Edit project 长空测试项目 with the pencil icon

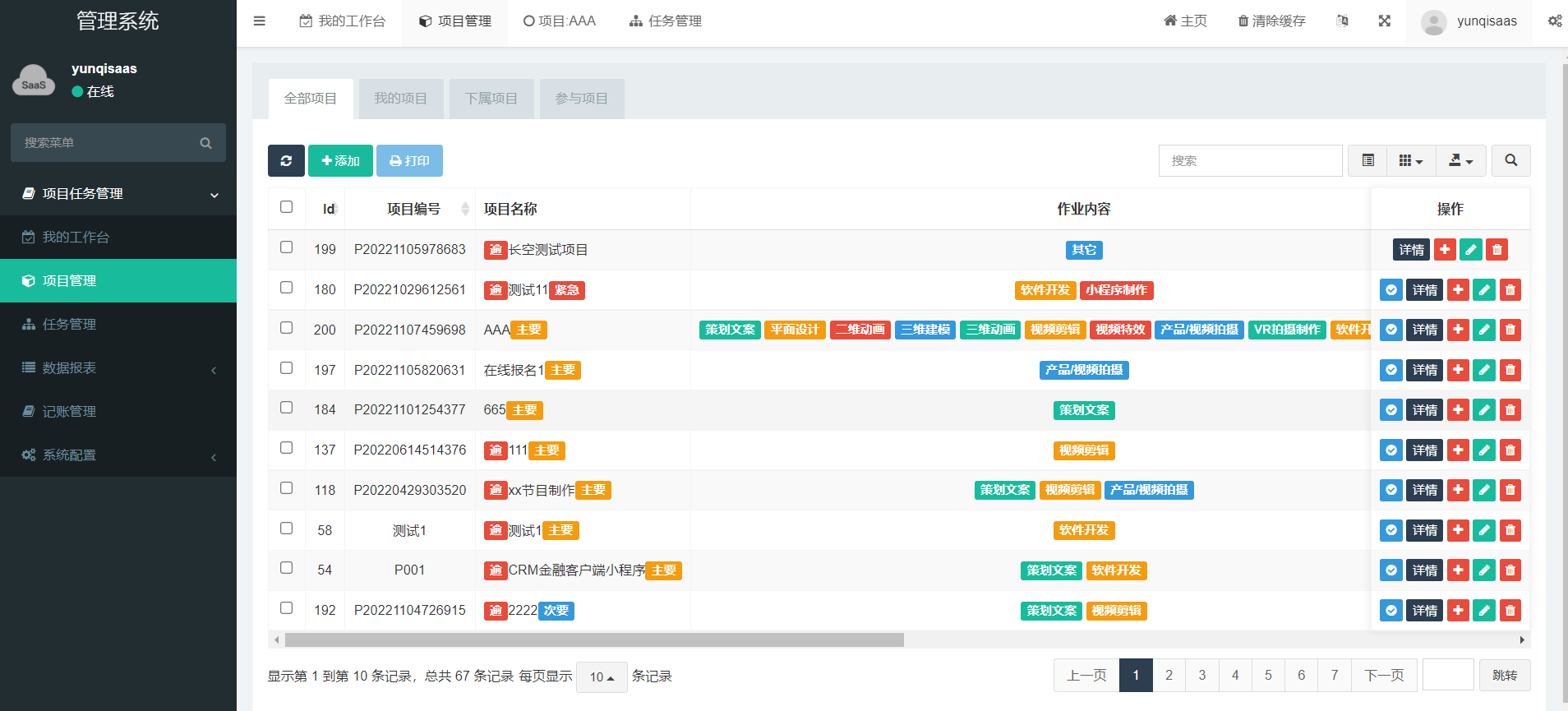(1471, 250)
